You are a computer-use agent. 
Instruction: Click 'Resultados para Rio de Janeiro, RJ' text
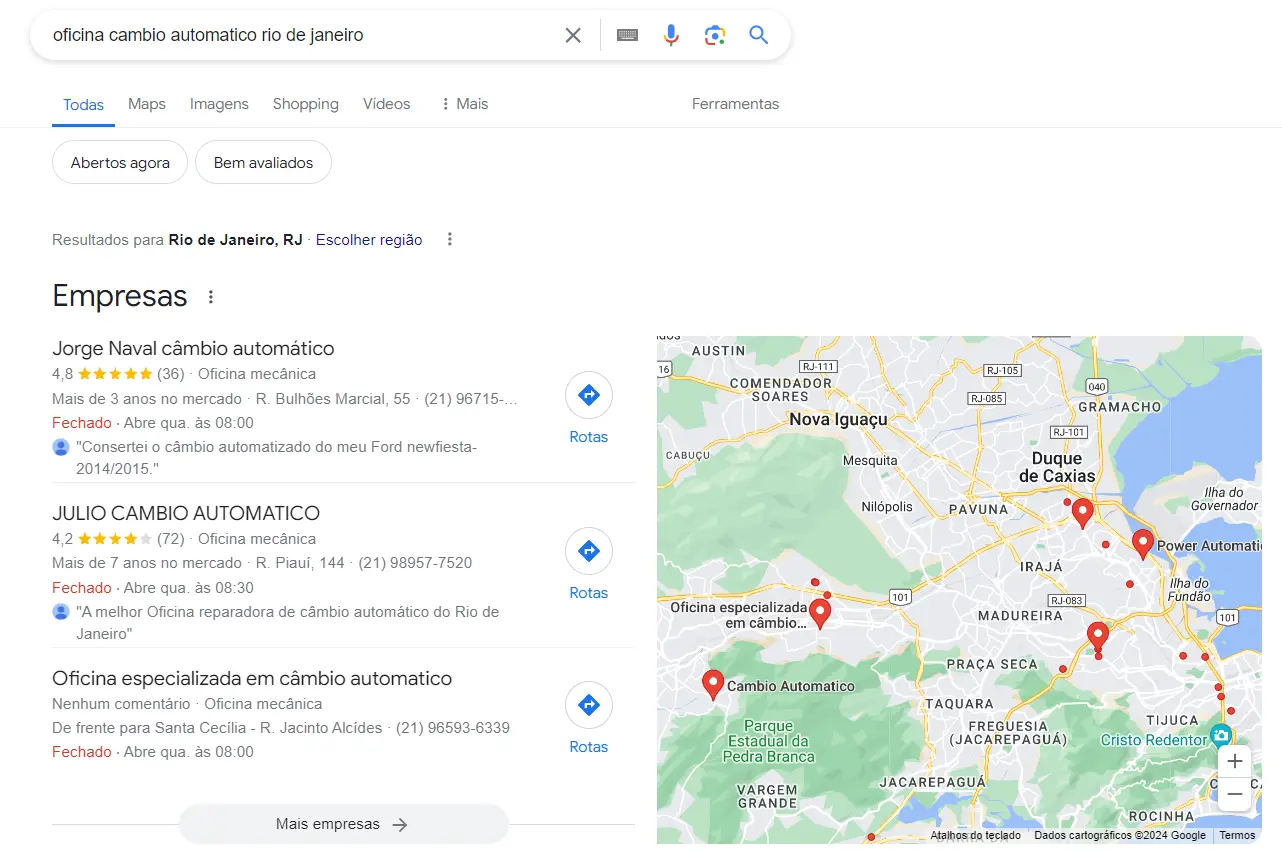click(x=177, y=240)
